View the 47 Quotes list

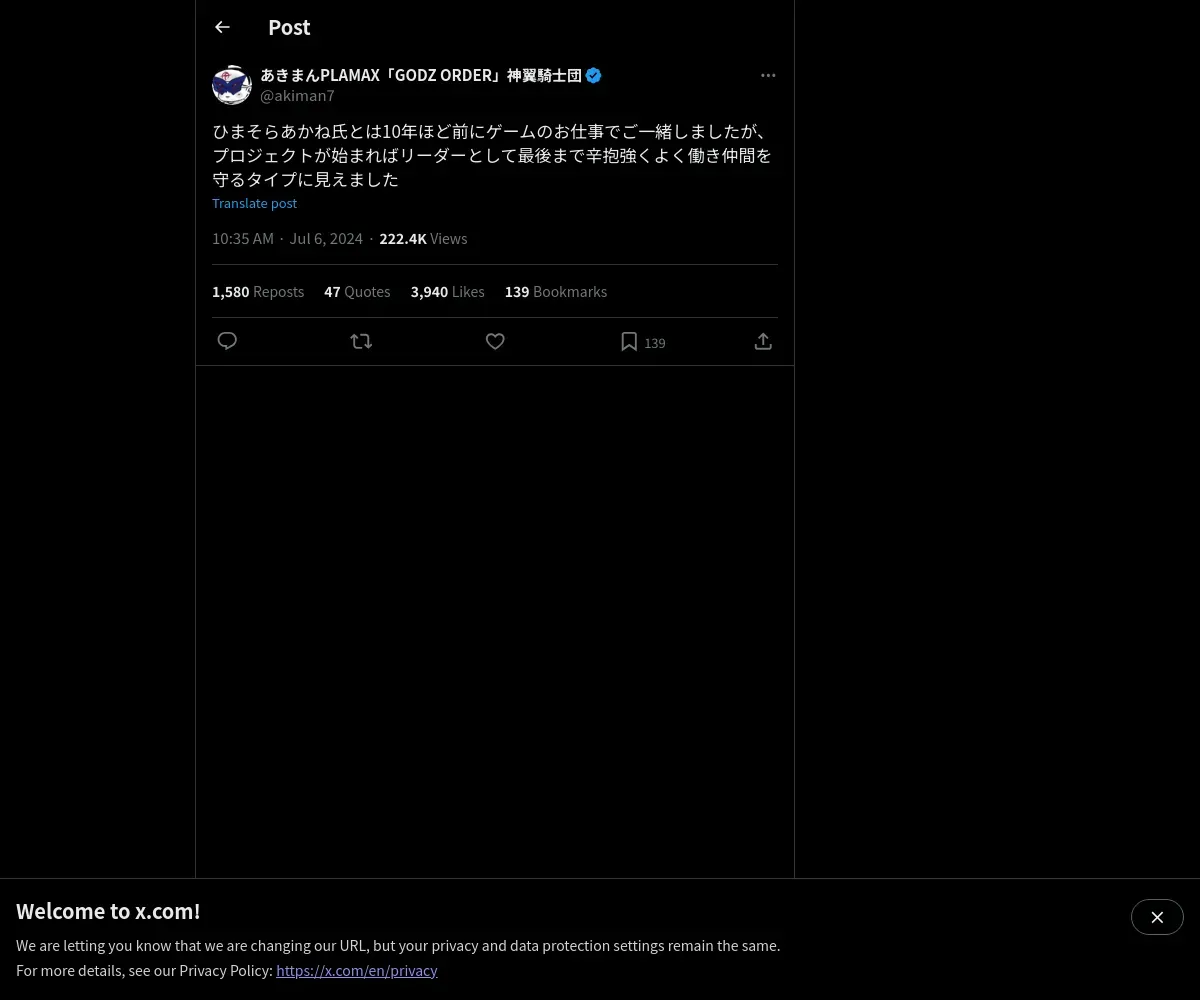coord(357,291)
